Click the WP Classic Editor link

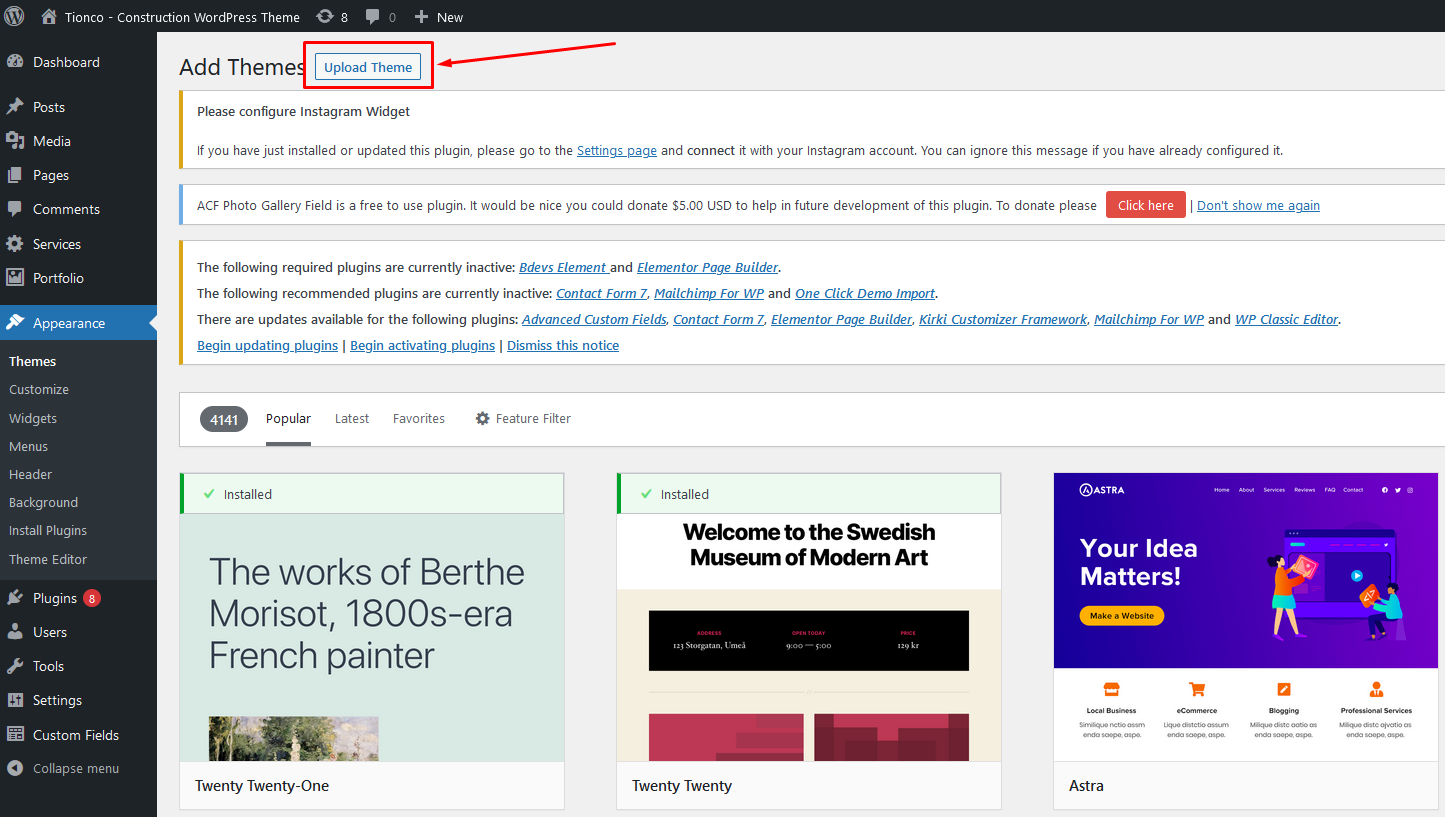(1287, 319)
